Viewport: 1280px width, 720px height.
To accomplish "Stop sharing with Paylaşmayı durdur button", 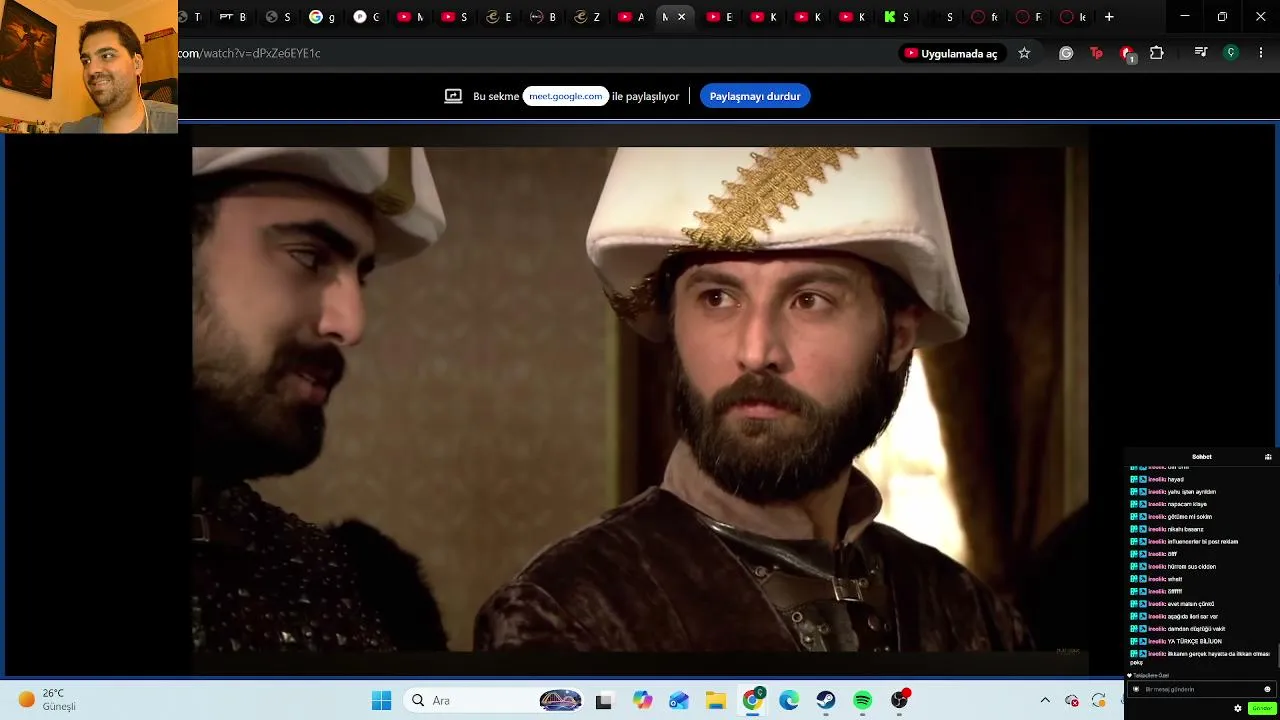I will 755,96.
